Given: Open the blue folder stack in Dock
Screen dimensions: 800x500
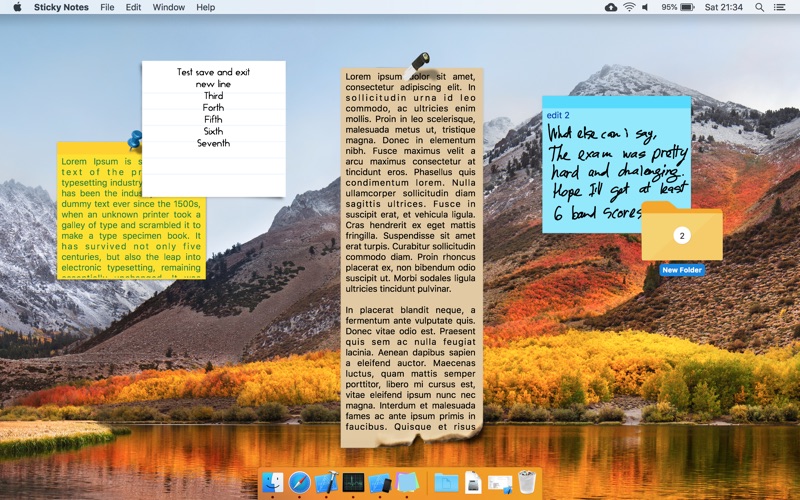Looking at the screenshot, I should click(446, 482).
